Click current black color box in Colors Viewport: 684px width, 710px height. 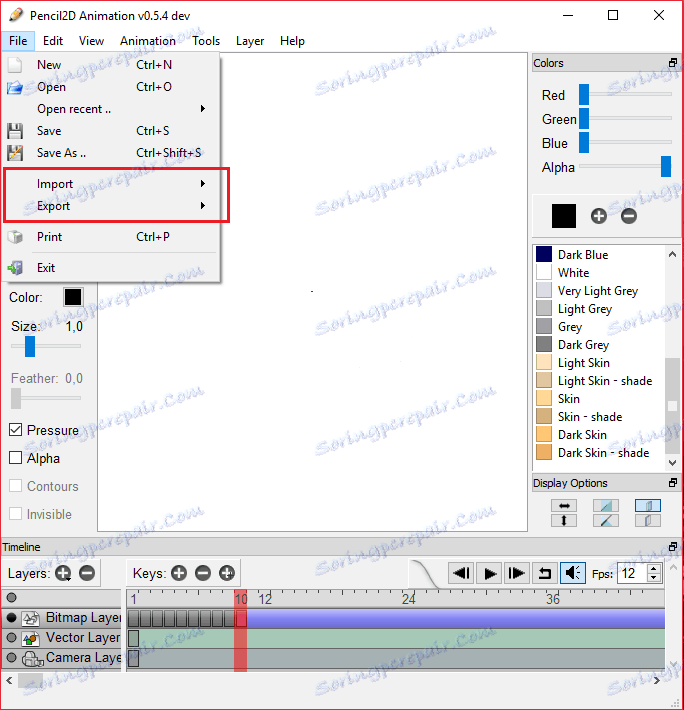pyautogui.click(x=564, y=216)
